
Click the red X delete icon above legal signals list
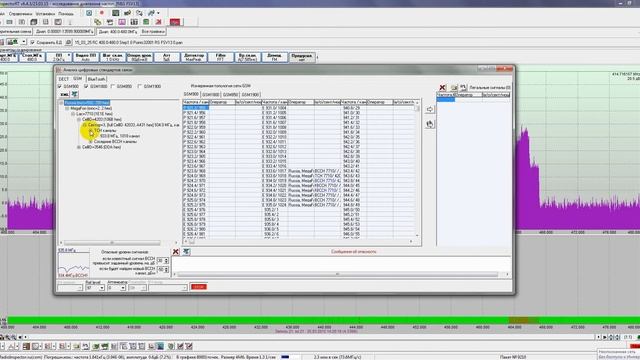tap(442, 87)
